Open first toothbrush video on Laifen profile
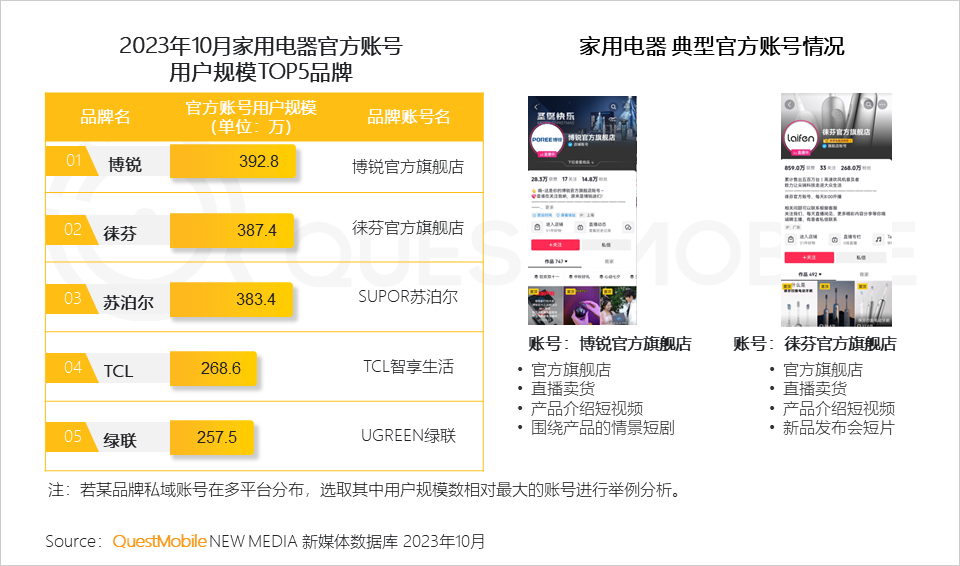Screen dimensions: 960x566 (799, 304)
